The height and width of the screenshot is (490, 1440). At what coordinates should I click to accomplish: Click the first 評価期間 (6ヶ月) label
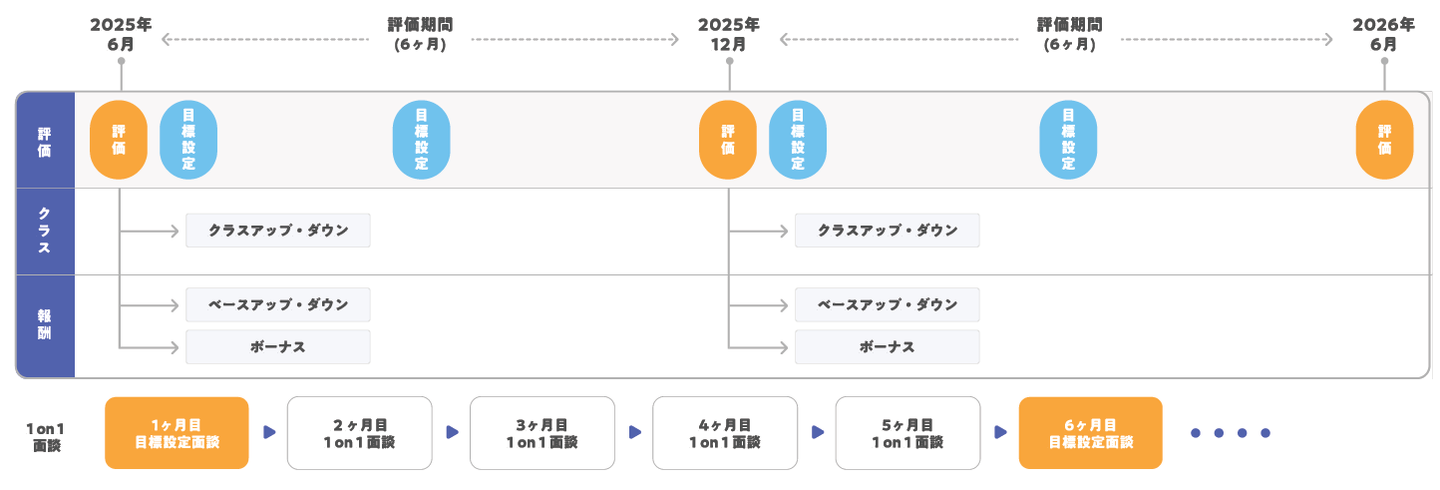coord(420,34)
